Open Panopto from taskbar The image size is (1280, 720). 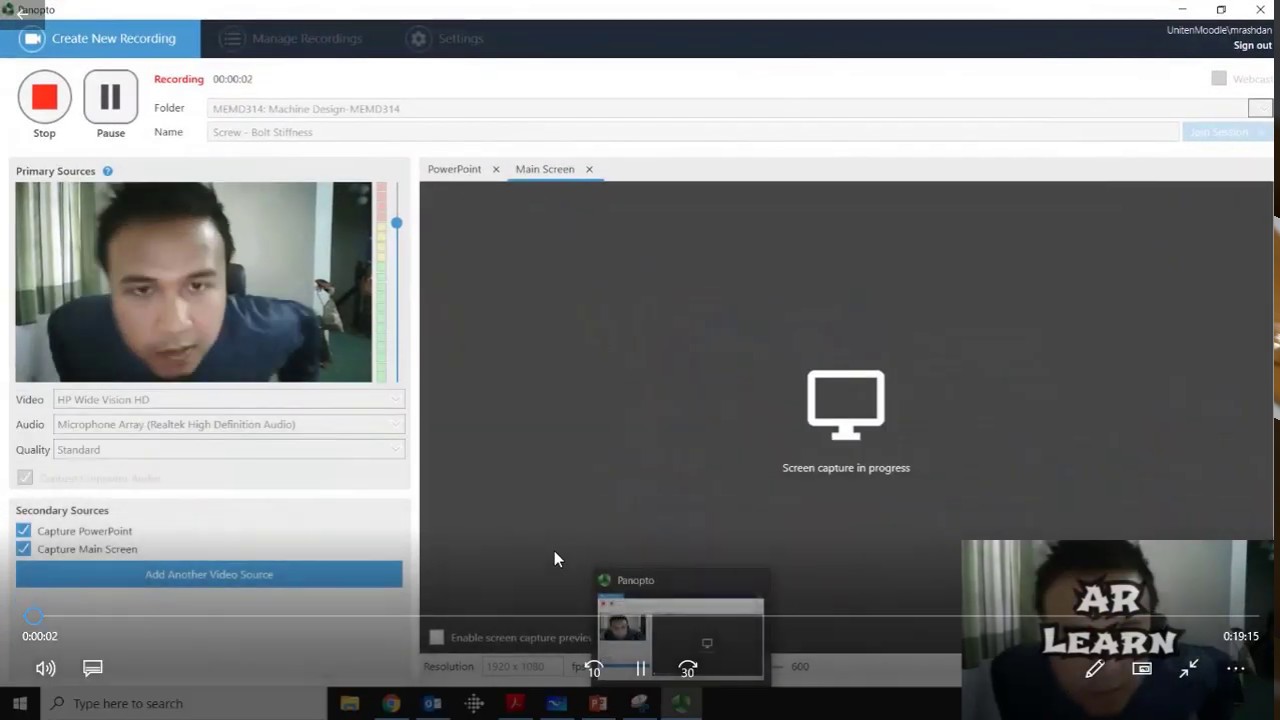681,703
